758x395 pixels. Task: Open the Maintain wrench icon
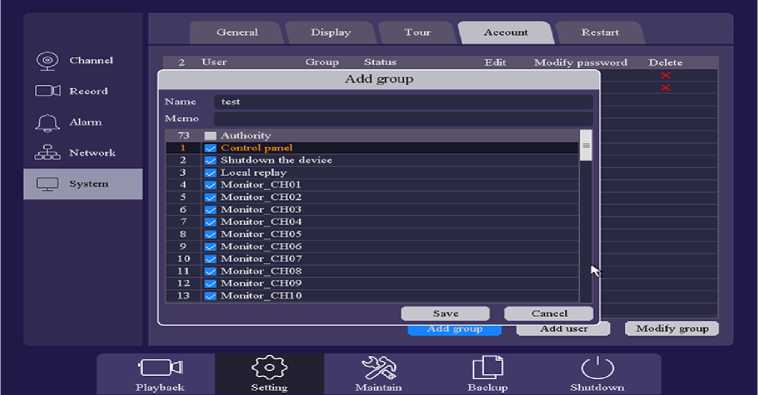(379, 367)
